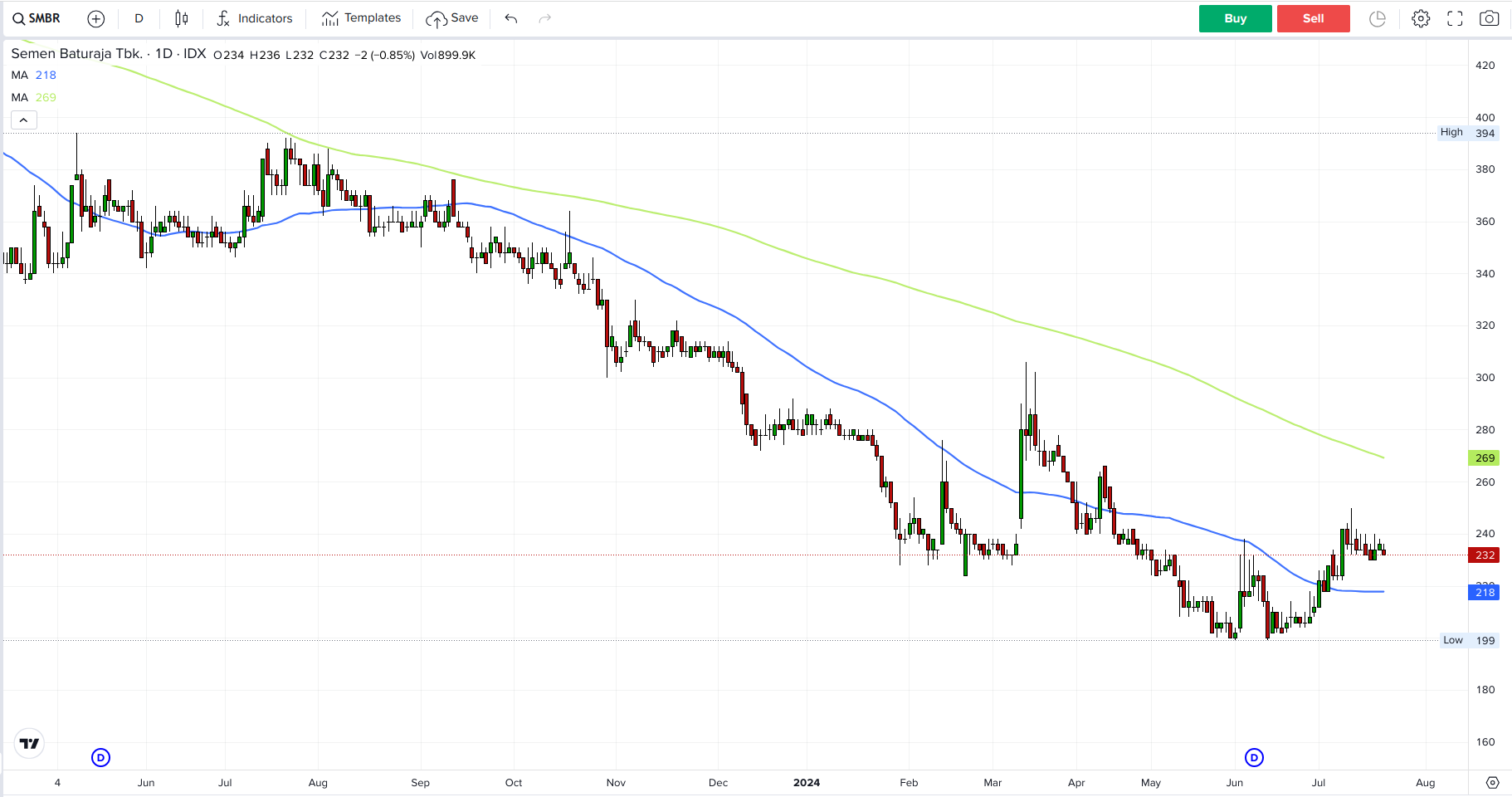Open the TradingView logo link
1512x797 pixels.
(x=30, y=743)
